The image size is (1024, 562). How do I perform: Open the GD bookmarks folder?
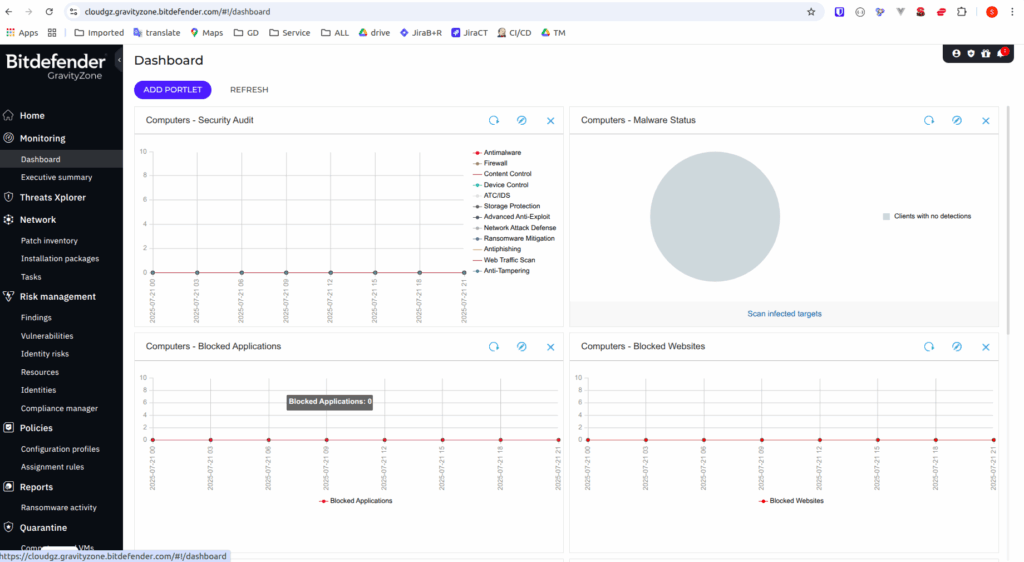[246, 33]
